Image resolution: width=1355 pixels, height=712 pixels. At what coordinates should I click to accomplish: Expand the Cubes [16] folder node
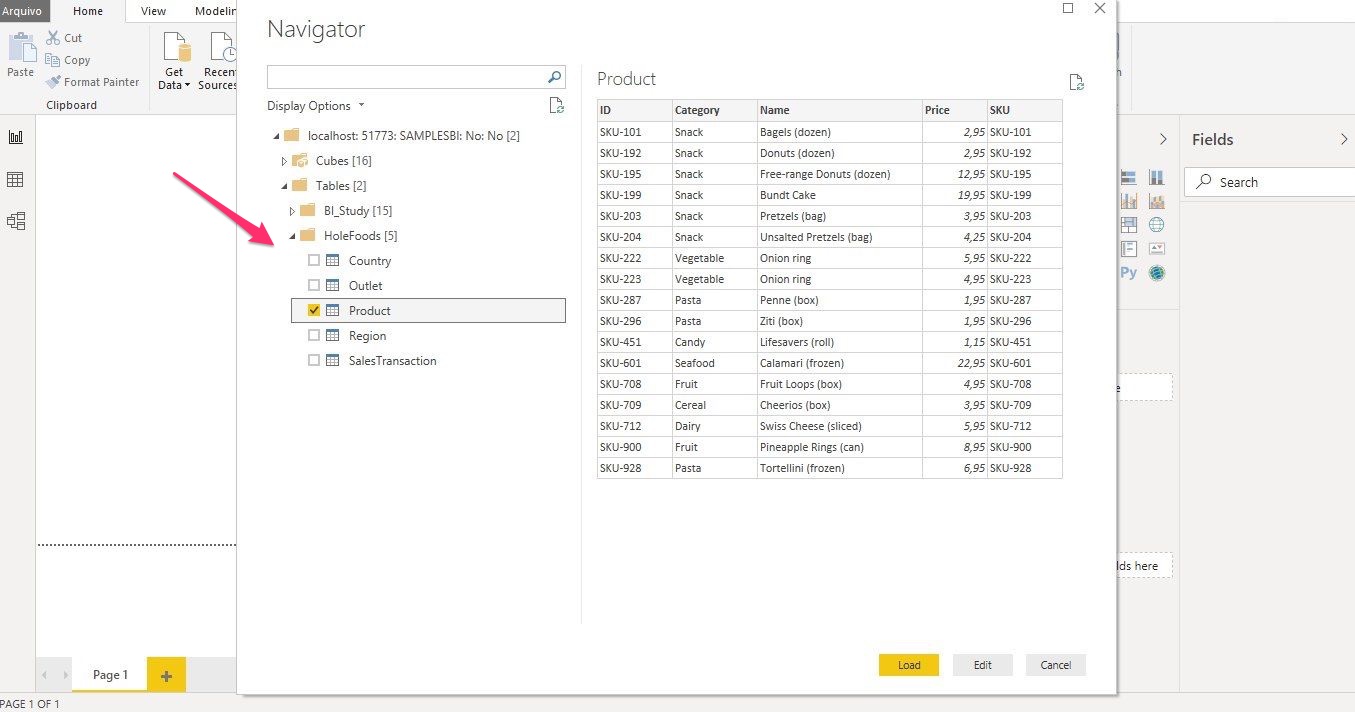285,161
